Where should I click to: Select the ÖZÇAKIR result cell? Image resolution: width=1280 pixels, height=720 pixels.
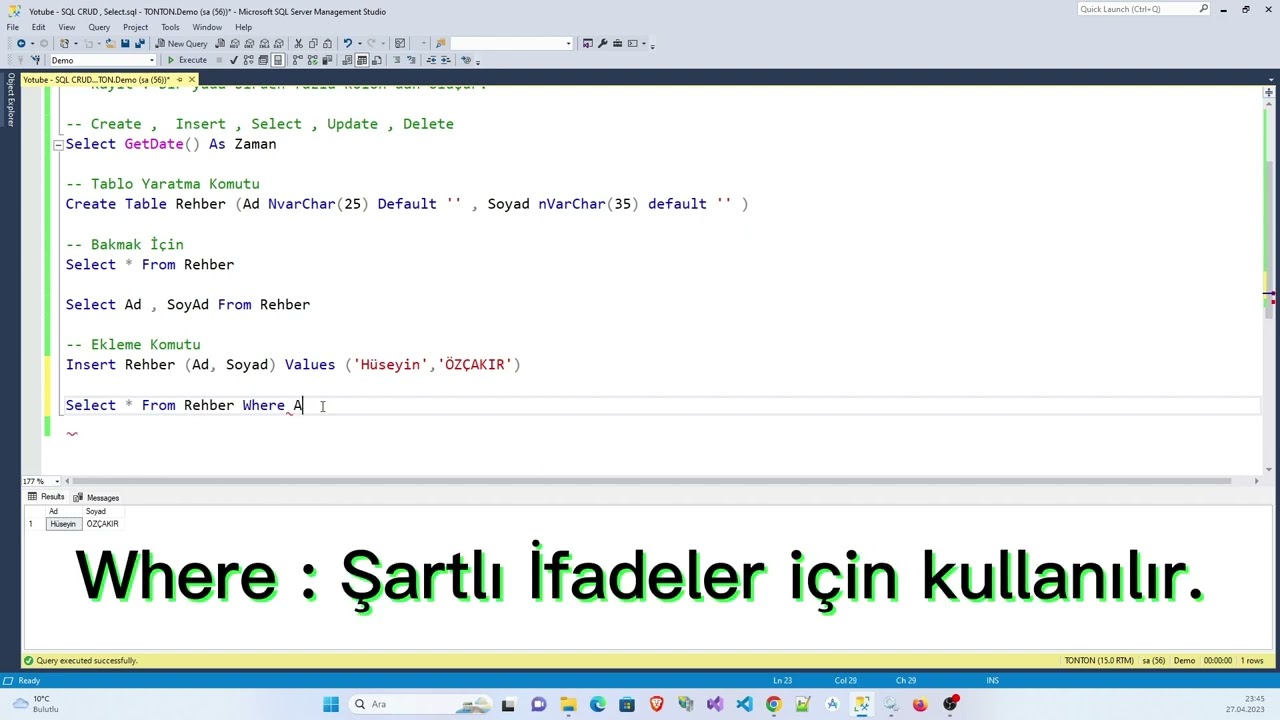(x=102, y=524)
